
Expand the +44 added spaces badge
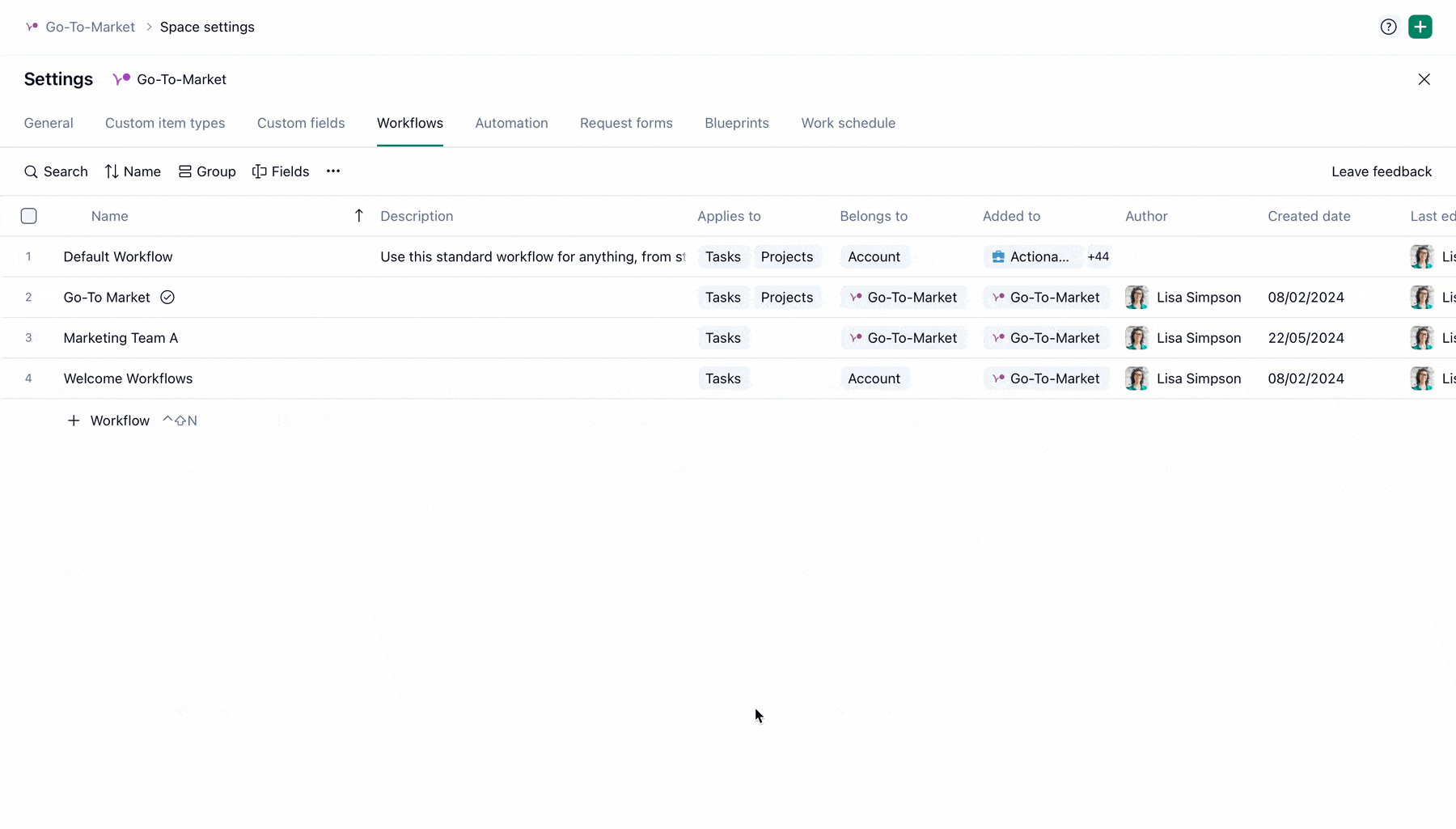[1098, 257]
